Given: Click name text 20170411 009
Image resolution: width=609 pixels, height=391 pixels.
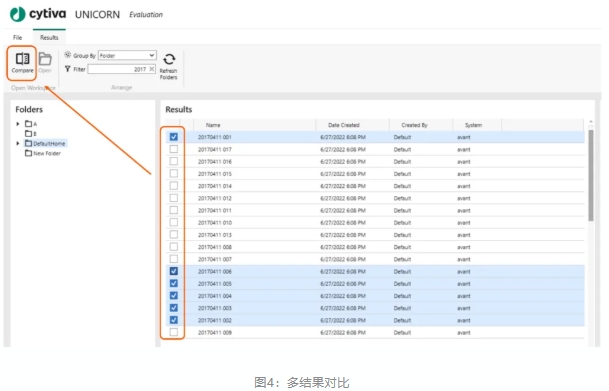Looking at the screenshot, I should (x=215, y=333).
